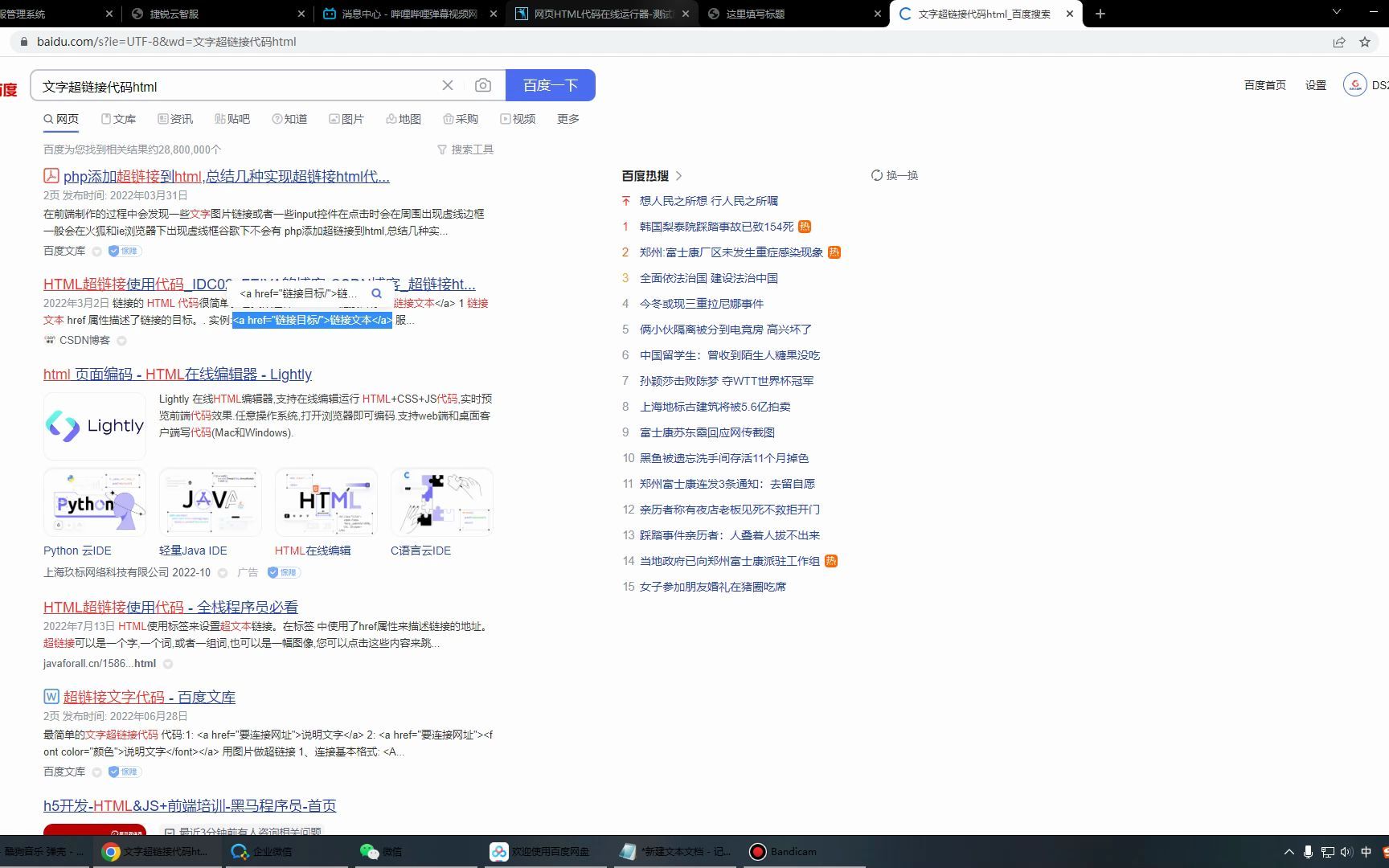Open 百度网盘 taskbar item
The image size is (1389, 868).
coord(547,851)
